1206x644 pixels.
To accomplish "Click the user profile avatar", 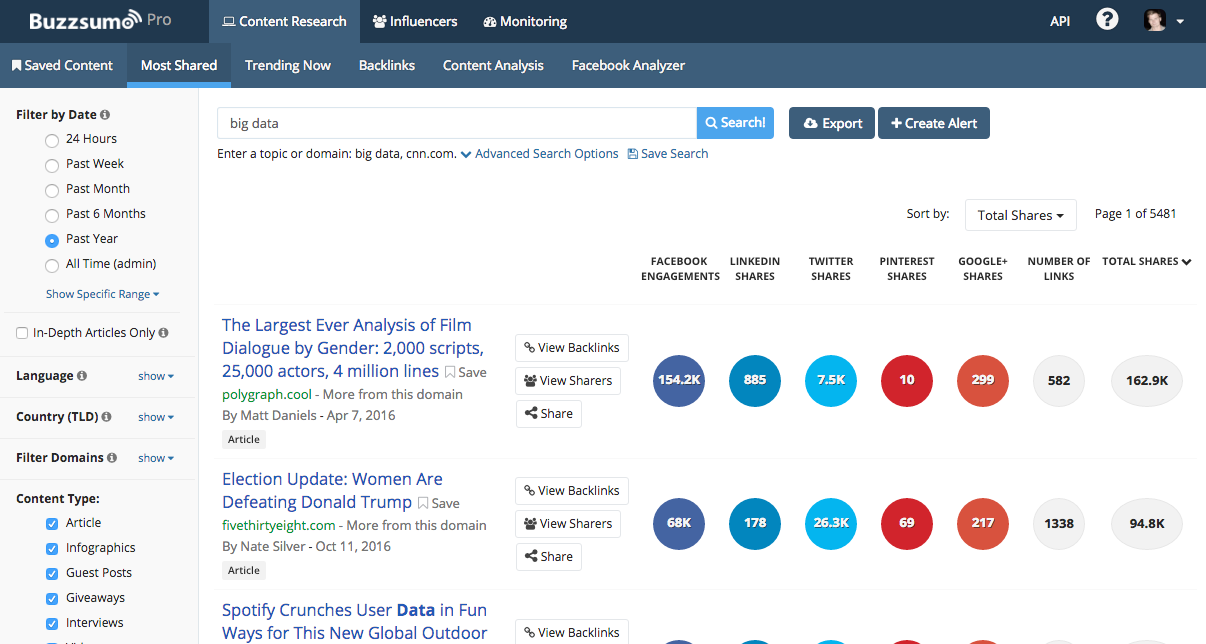I will 1154,19.
